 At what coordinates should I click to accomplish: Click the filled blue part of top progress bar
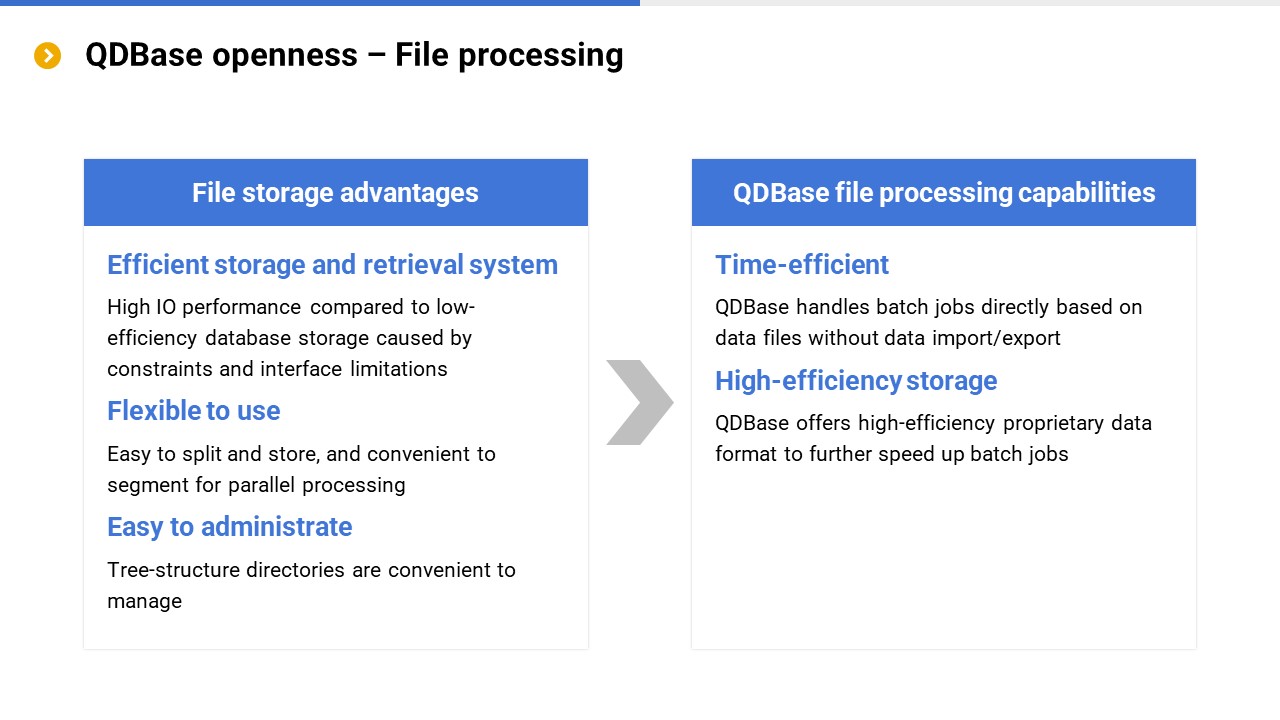(x=320, y=3)
